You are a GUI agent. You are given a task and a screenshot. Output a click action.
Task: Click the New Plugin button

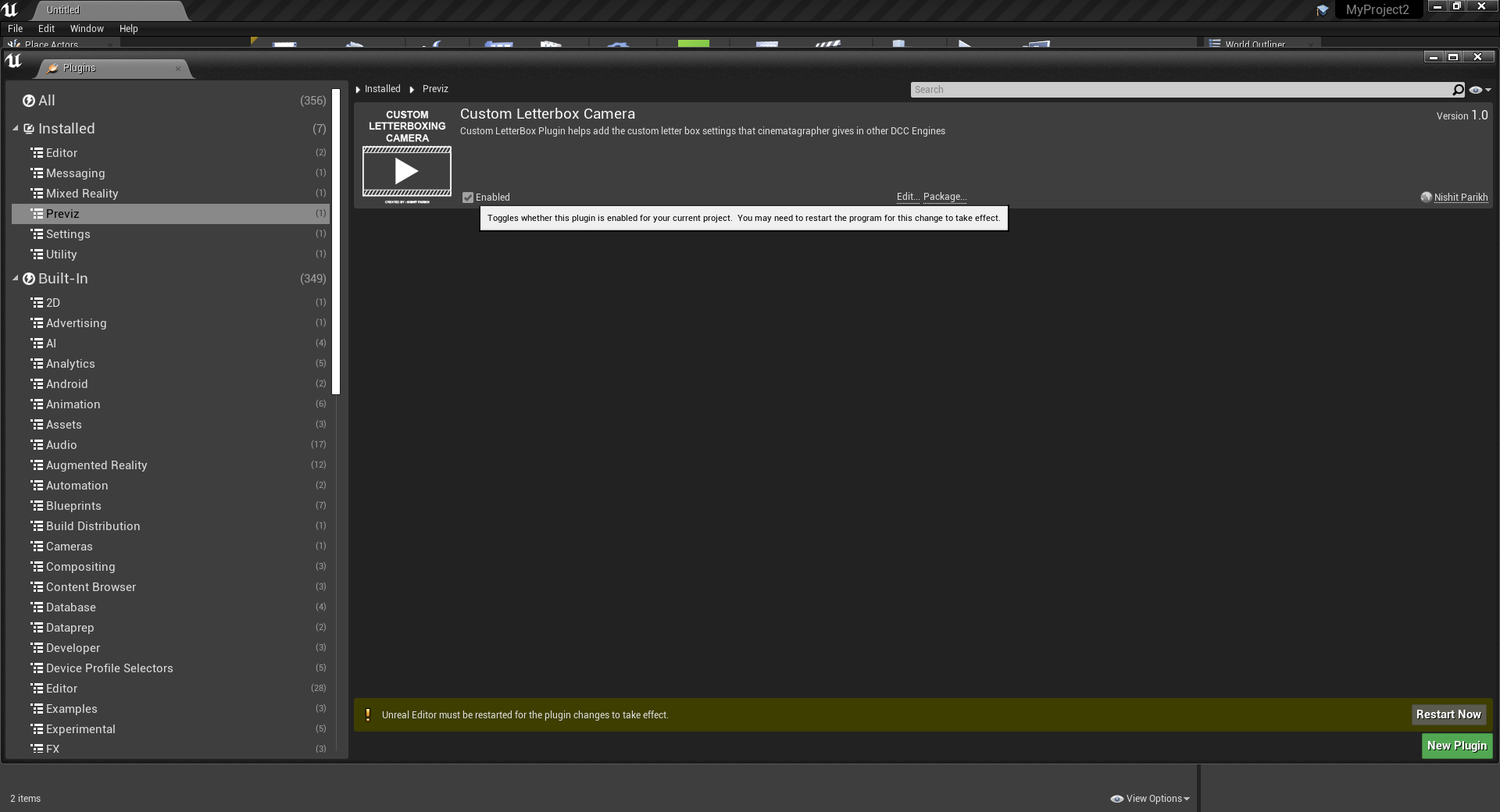pos(1457,746)
